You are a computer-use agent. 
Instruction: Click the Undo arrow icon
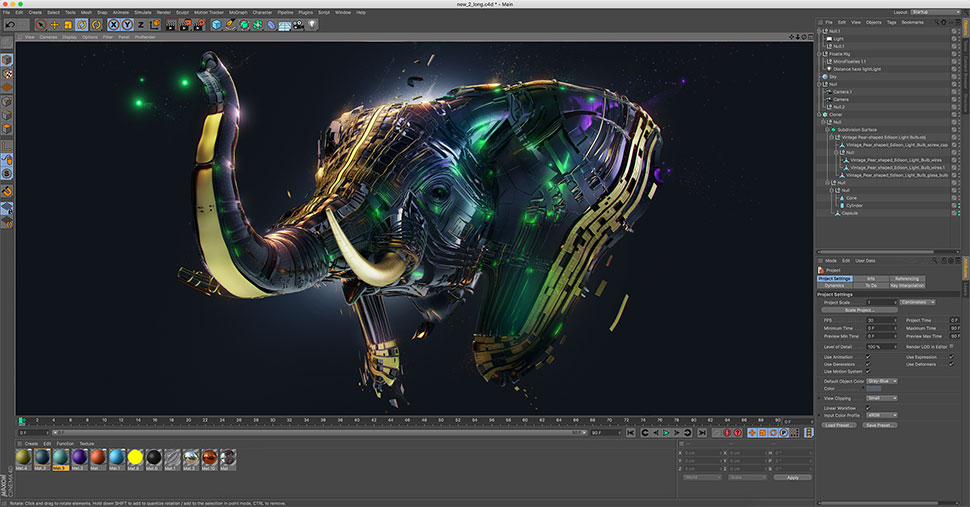coord(8,25)
